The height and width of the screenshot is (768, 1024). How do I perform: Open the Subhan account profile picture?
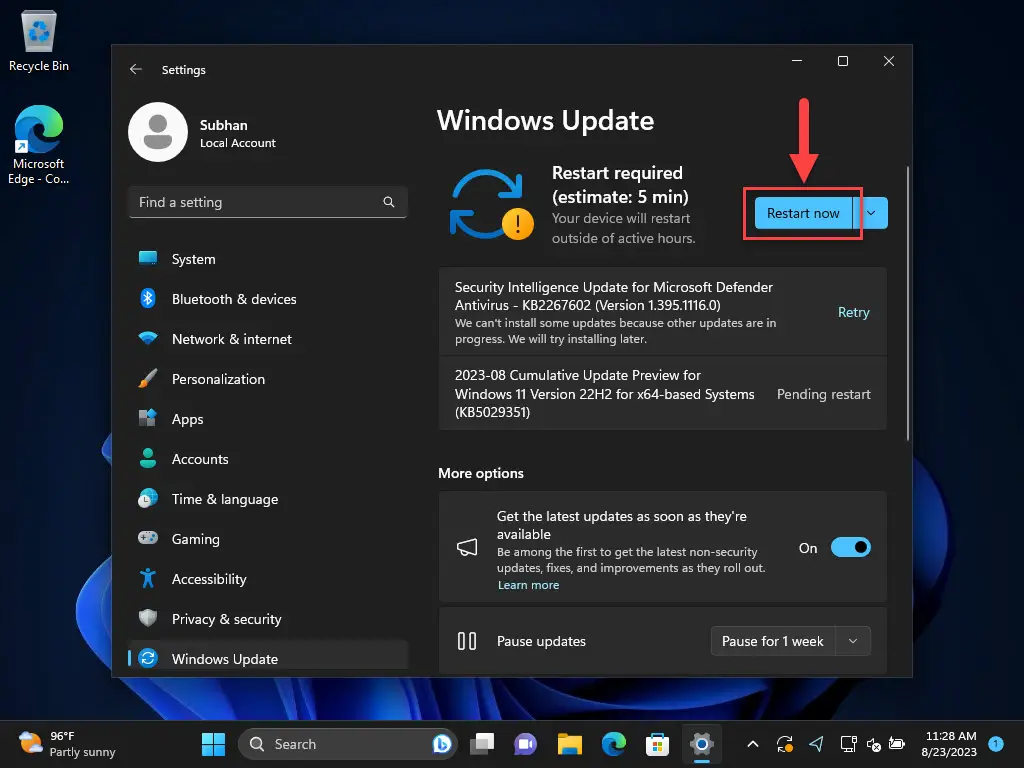158,132
